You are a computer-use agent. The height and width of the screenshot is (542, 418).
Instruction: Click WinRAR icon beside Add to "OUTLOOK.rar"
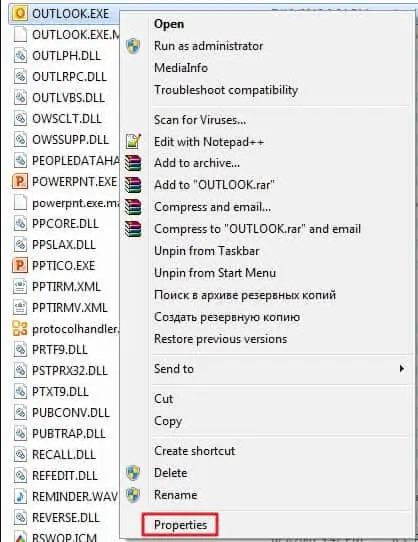[133, 185]
